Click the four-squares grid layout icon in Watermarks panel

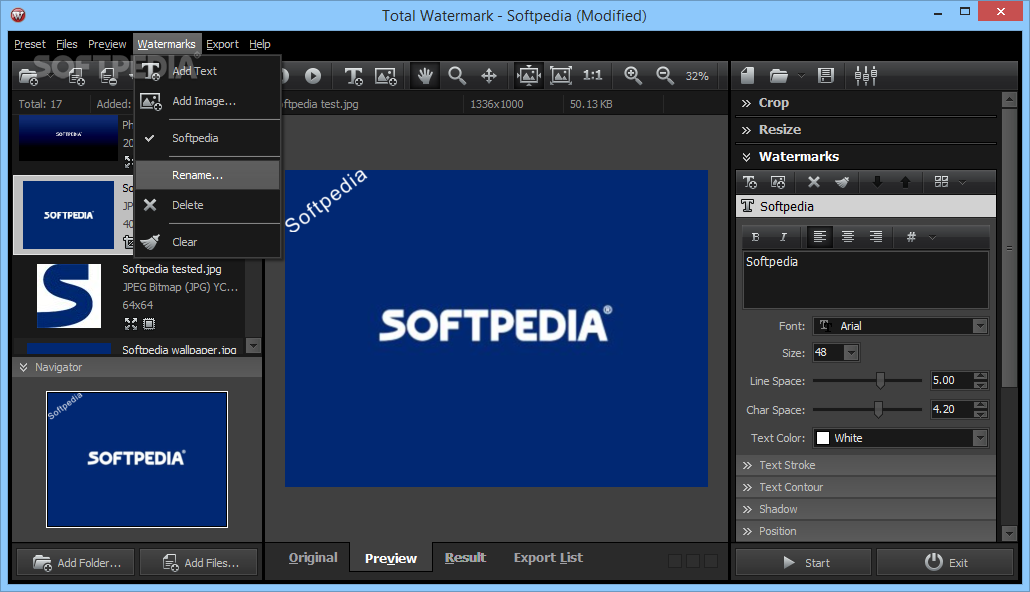click(x=941, y=182)
